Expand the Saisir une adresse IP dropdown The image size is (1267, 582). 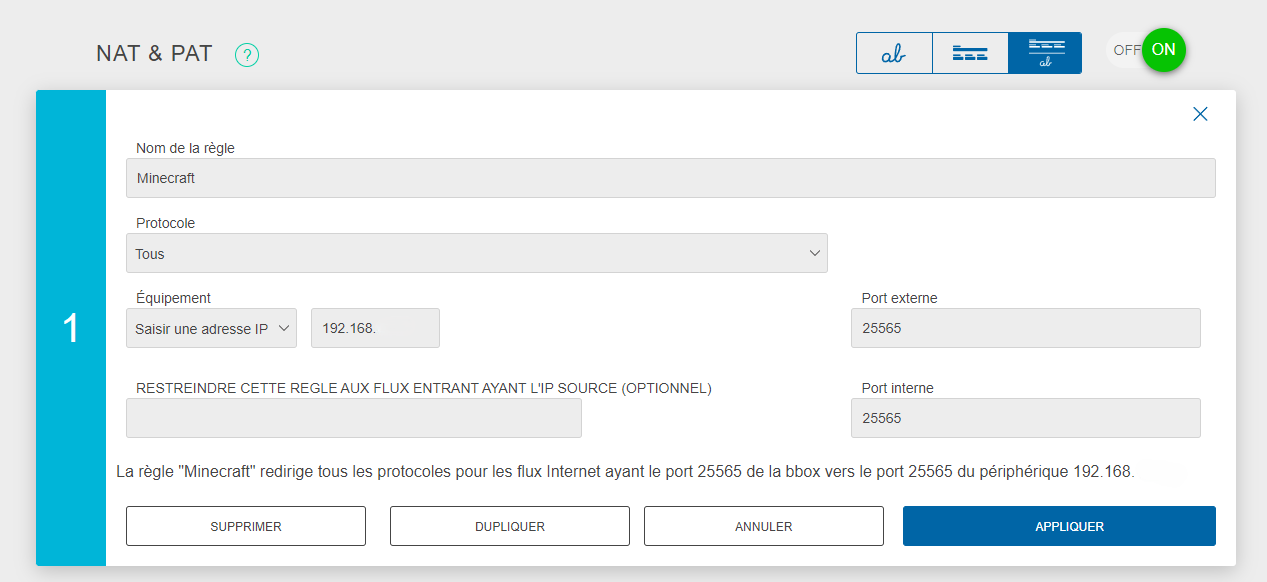point(211,328)
